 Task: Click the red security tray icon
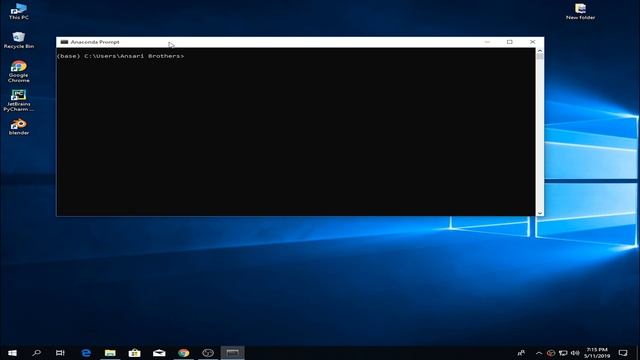551,353
